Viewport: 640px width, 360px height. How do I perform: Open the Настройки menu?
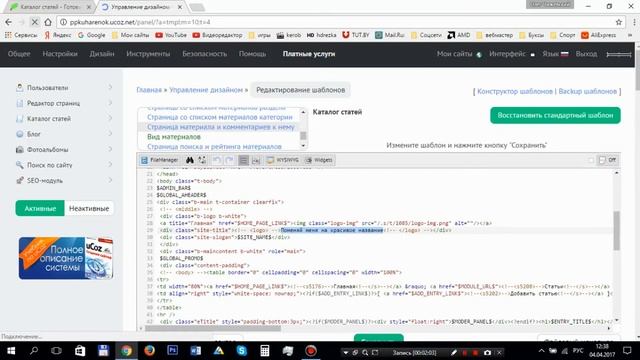click(60, 54)
